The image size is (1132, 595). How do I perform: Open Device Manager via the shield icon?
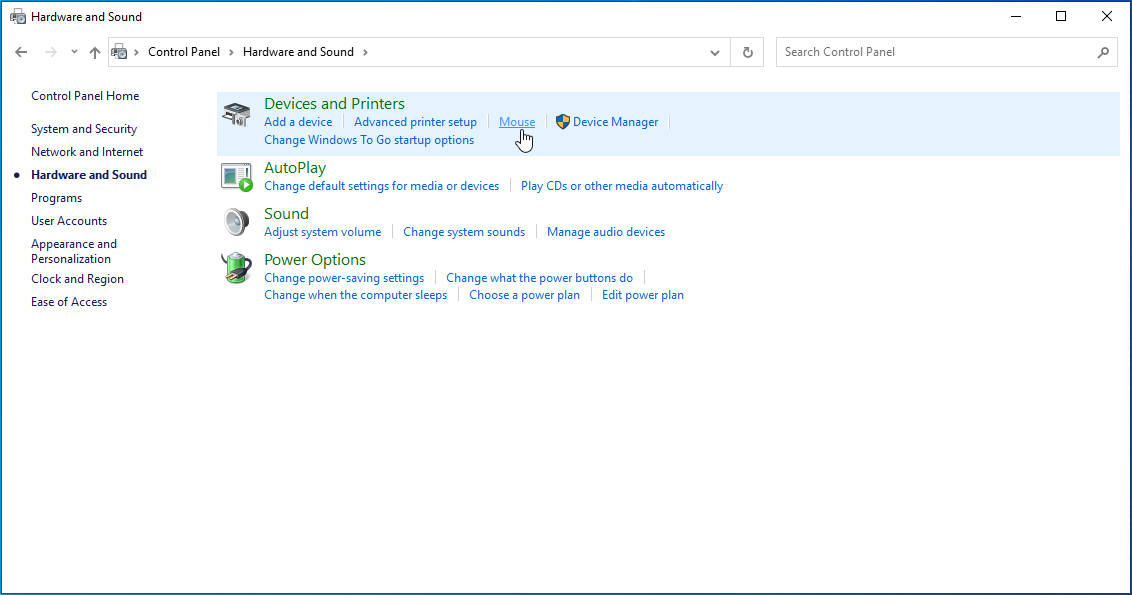[x=562, y=122]
